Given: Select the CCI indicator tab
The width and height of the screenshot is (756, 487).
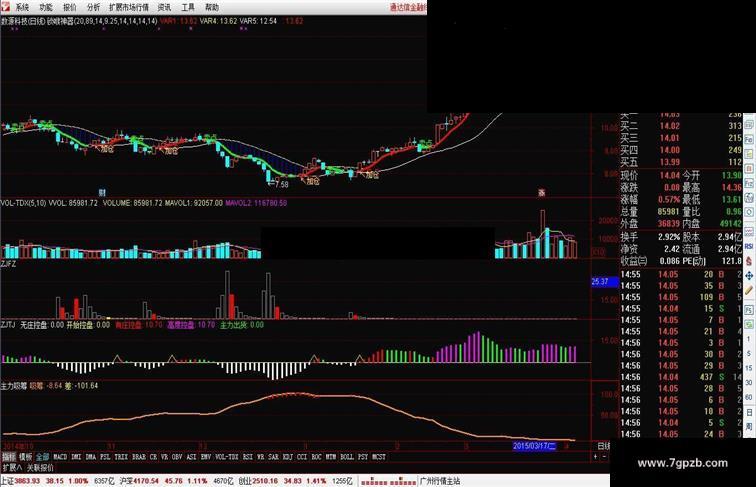Looking at the screenshot, I should tap(302, 456).
